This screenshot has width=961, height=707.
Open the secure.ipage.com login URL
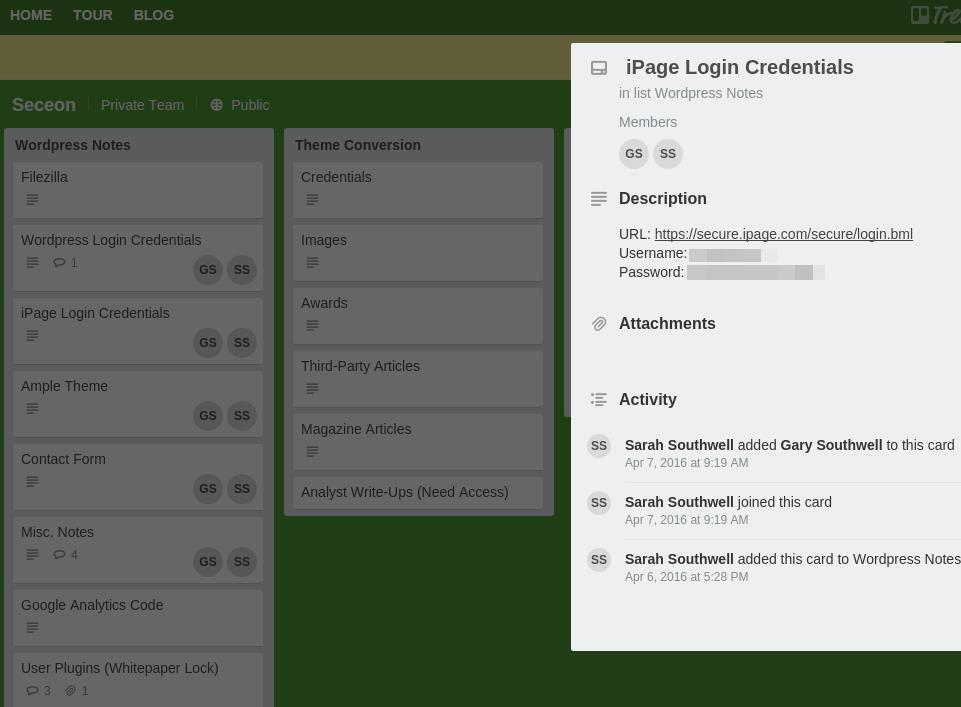(x=783, y=234)
